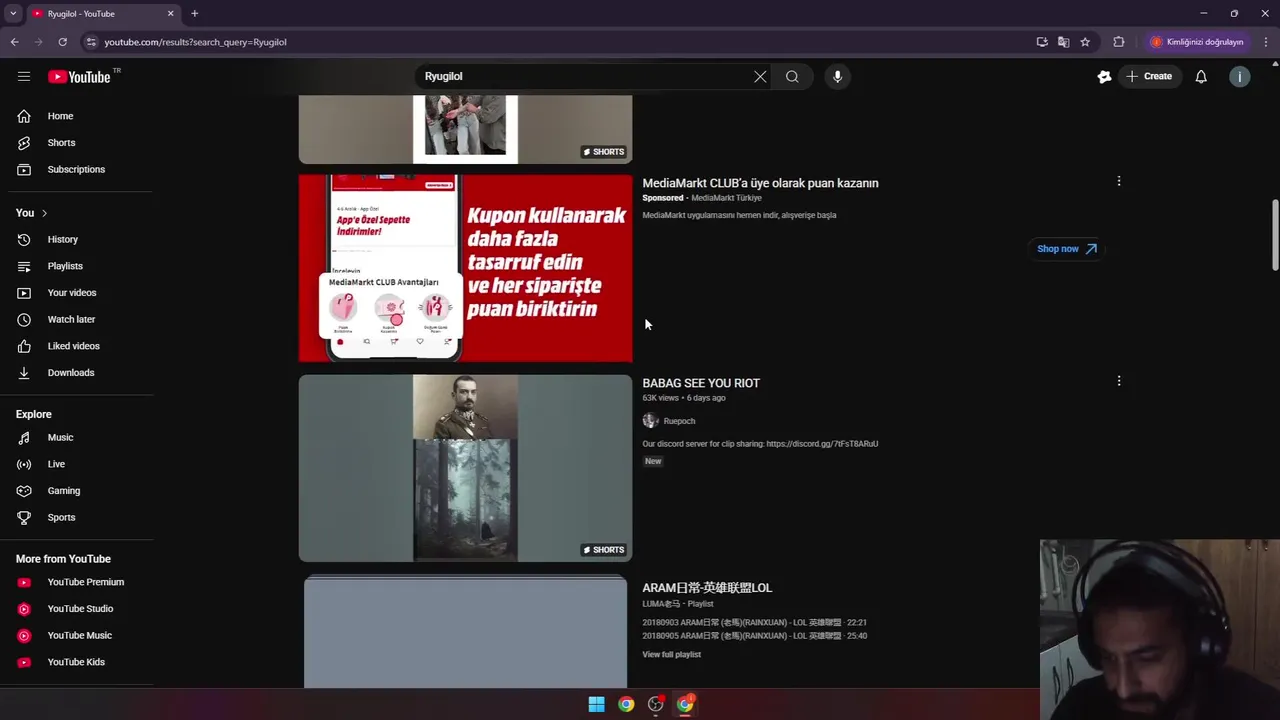Focus the YouTube search input field
This screenshot has height=720, width=1280.
[585, 76]
